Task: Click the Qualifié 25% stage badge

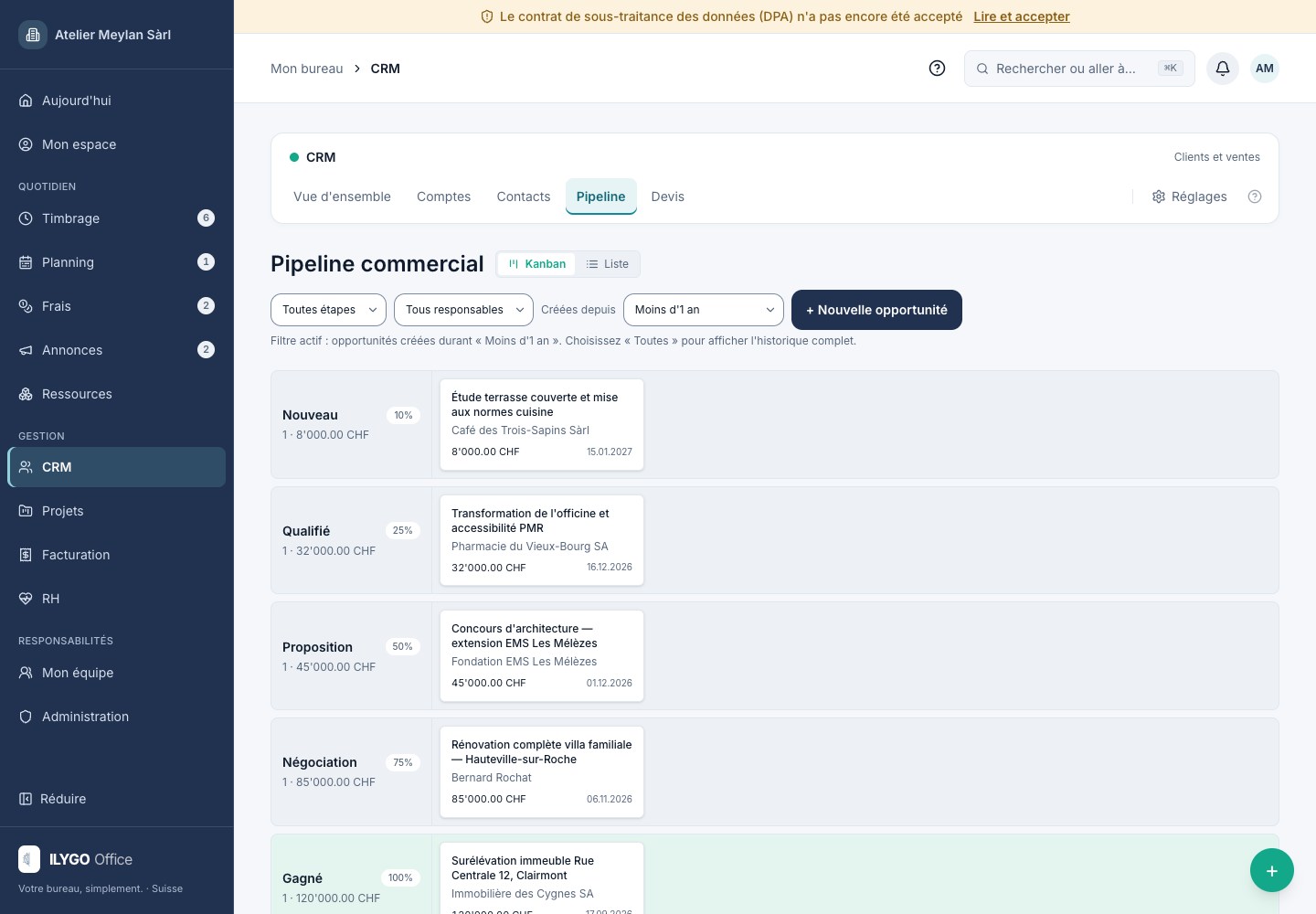Action: pyautogui.click(x=402, y=530)
